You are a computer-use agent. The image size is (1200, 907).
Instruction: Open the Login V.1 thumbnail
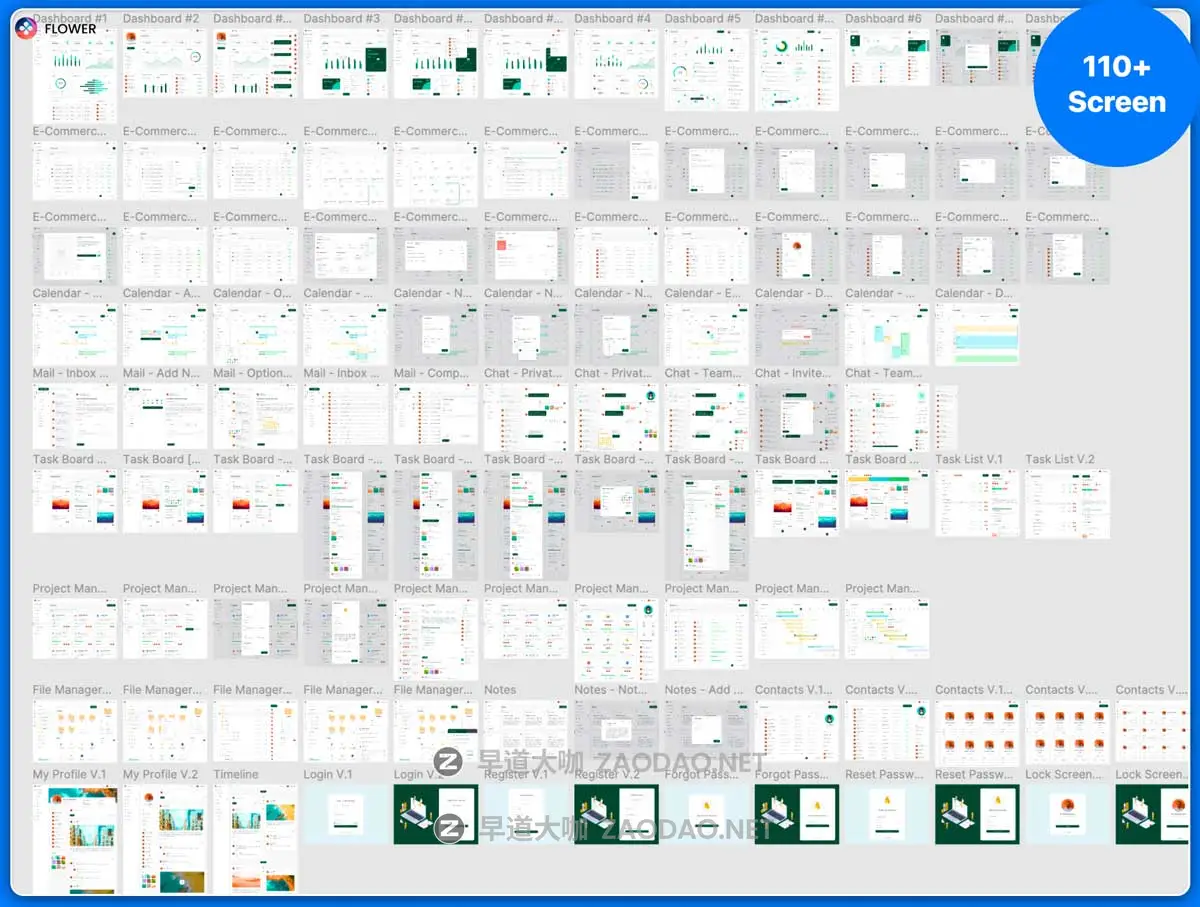coord(345,813)
